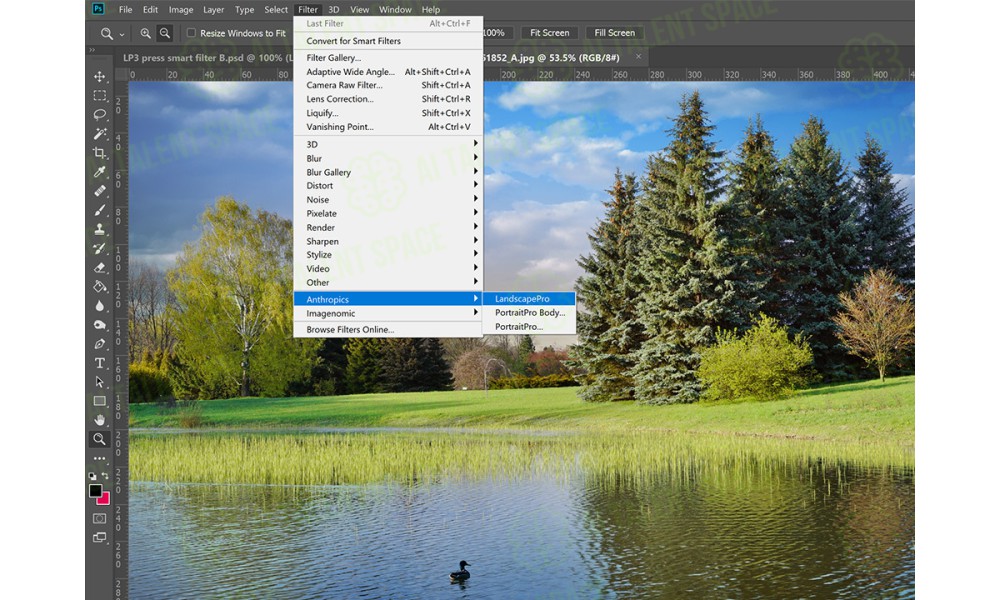
Task: Expand the Stylize submenu
Action: 388,255
